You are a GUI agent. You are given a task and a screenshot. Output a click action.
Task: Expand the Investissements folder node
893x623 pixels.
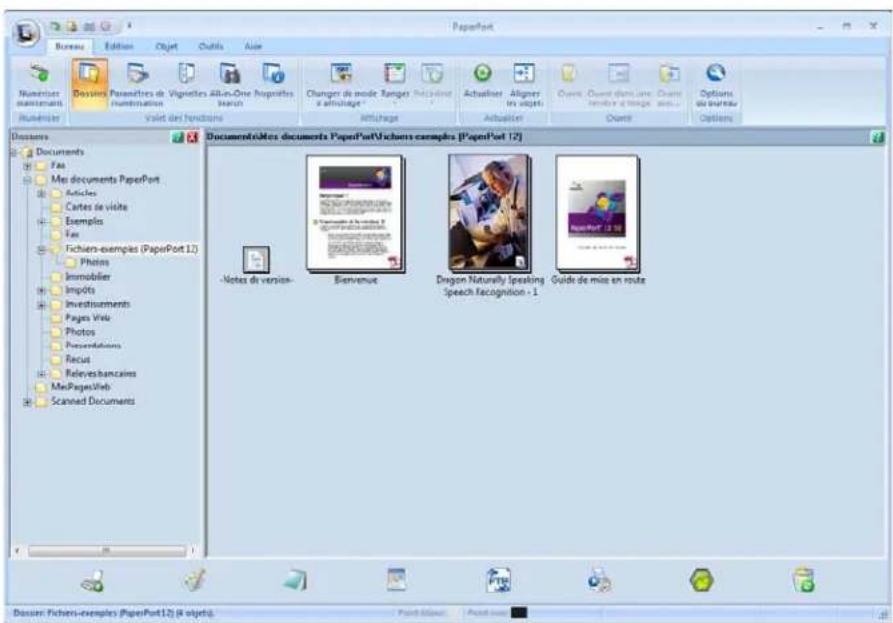pyautogui.click(x=42, y=305)
